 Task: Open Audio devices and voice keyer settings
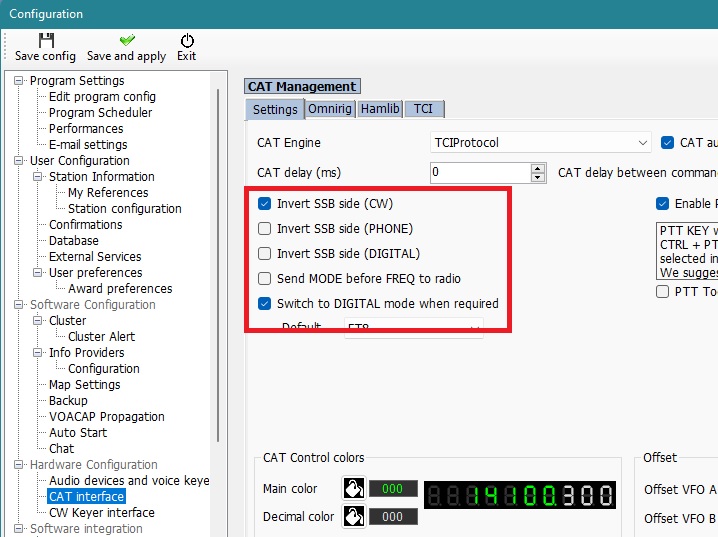point(129,481)
